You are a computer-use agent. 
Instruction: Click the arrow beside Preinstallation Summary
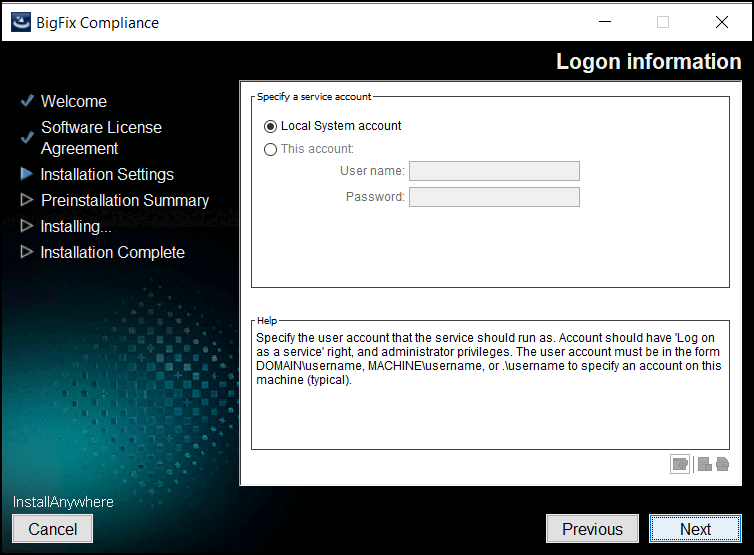[x=27, y=200]
